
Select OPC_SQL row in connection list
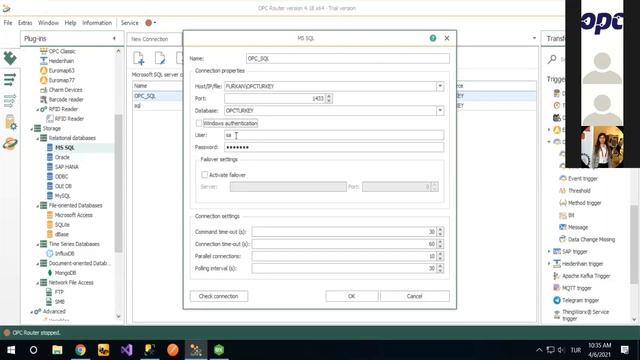158,96
